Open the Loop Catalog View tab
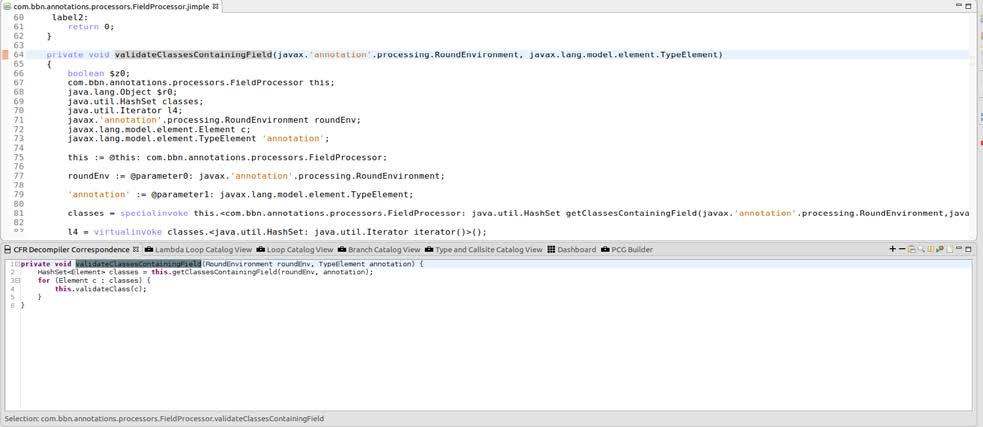Viewport: 983px width, 427px height. coord(295,250)
